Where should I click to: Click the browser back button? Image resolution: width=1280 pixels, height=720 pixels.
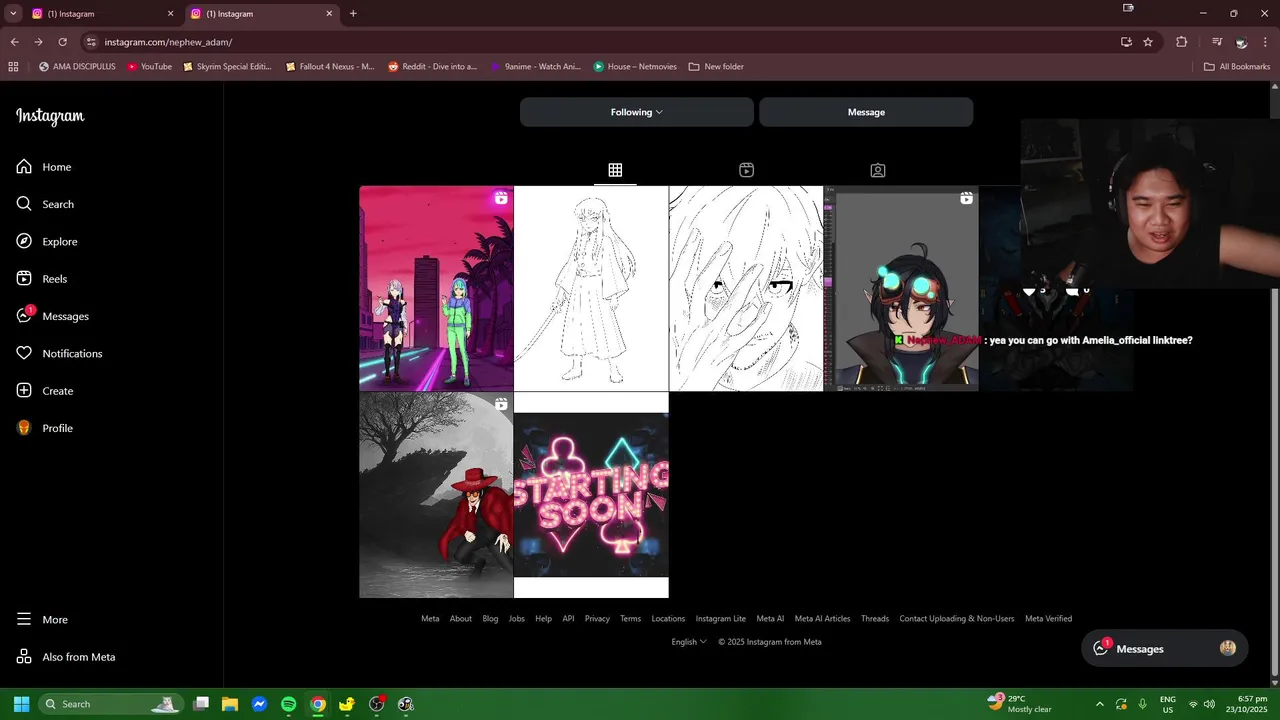tap(14, 42)
